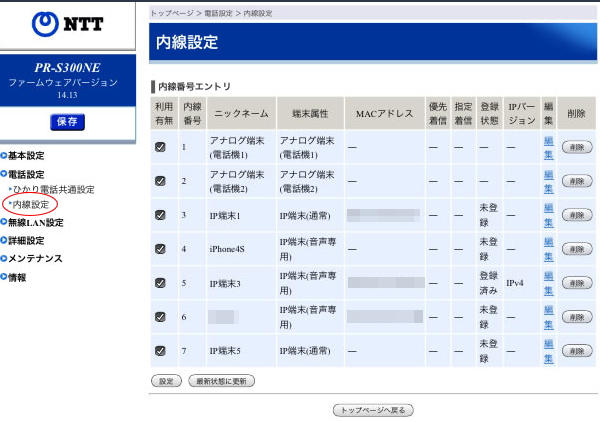The height and width of the screenshot is (422, 600).
Task: Open the 内線設定 submenu item
Action: [29, 204]
